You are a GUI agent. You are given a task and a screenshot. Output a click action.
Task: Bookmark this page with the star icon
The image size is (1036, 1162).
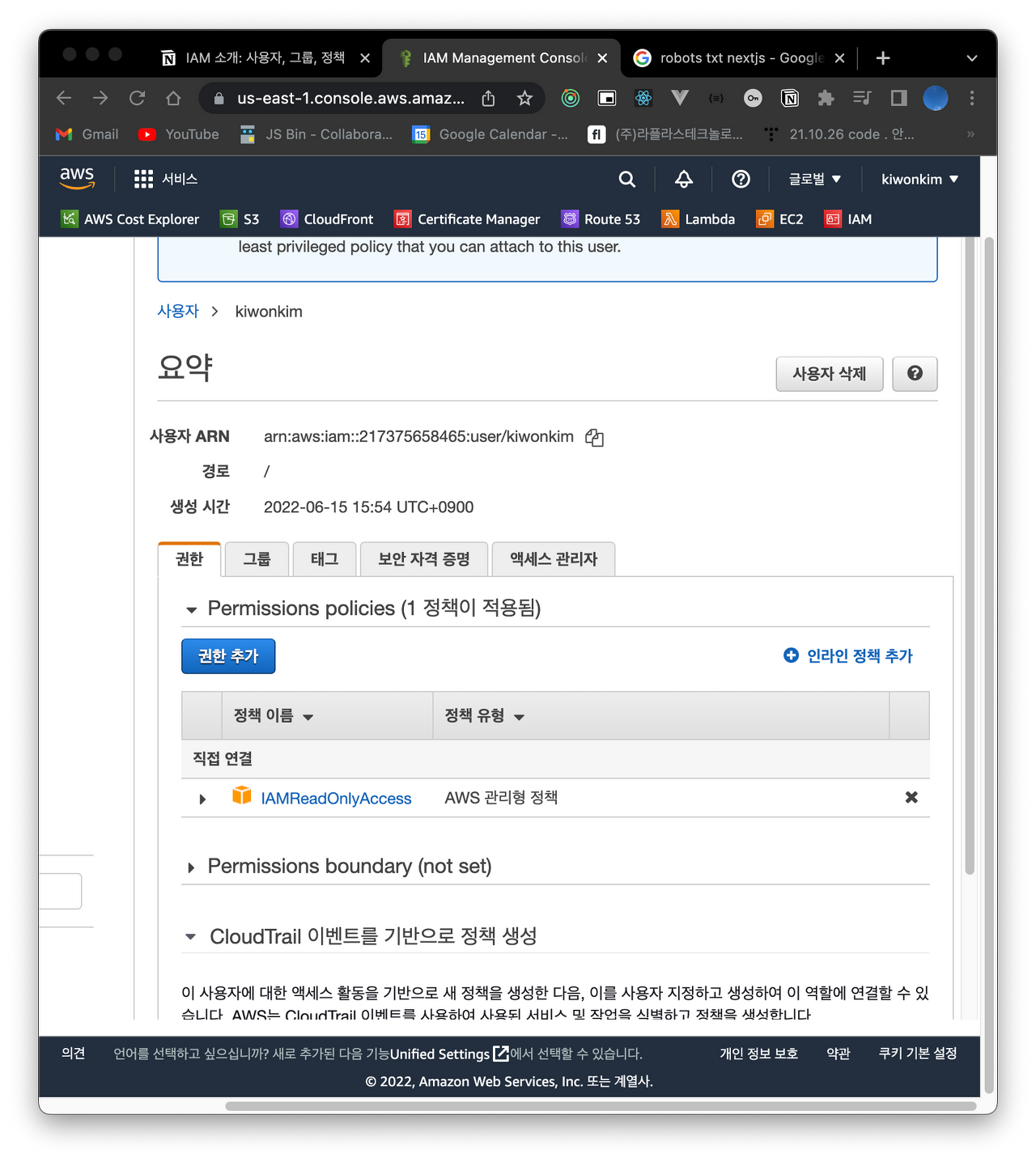click(524, 98)
